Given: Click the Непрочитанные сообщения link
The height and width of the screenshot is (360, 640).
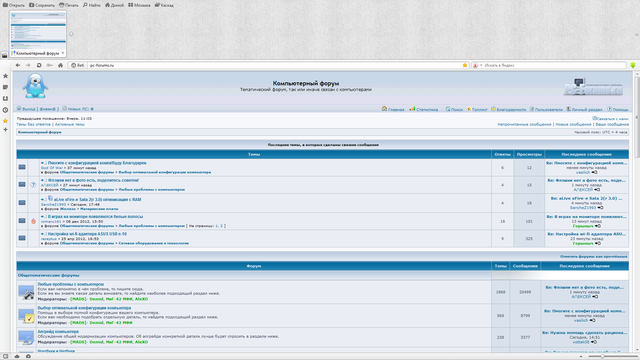Looking at the screenshot, I should tap(524, 124).
